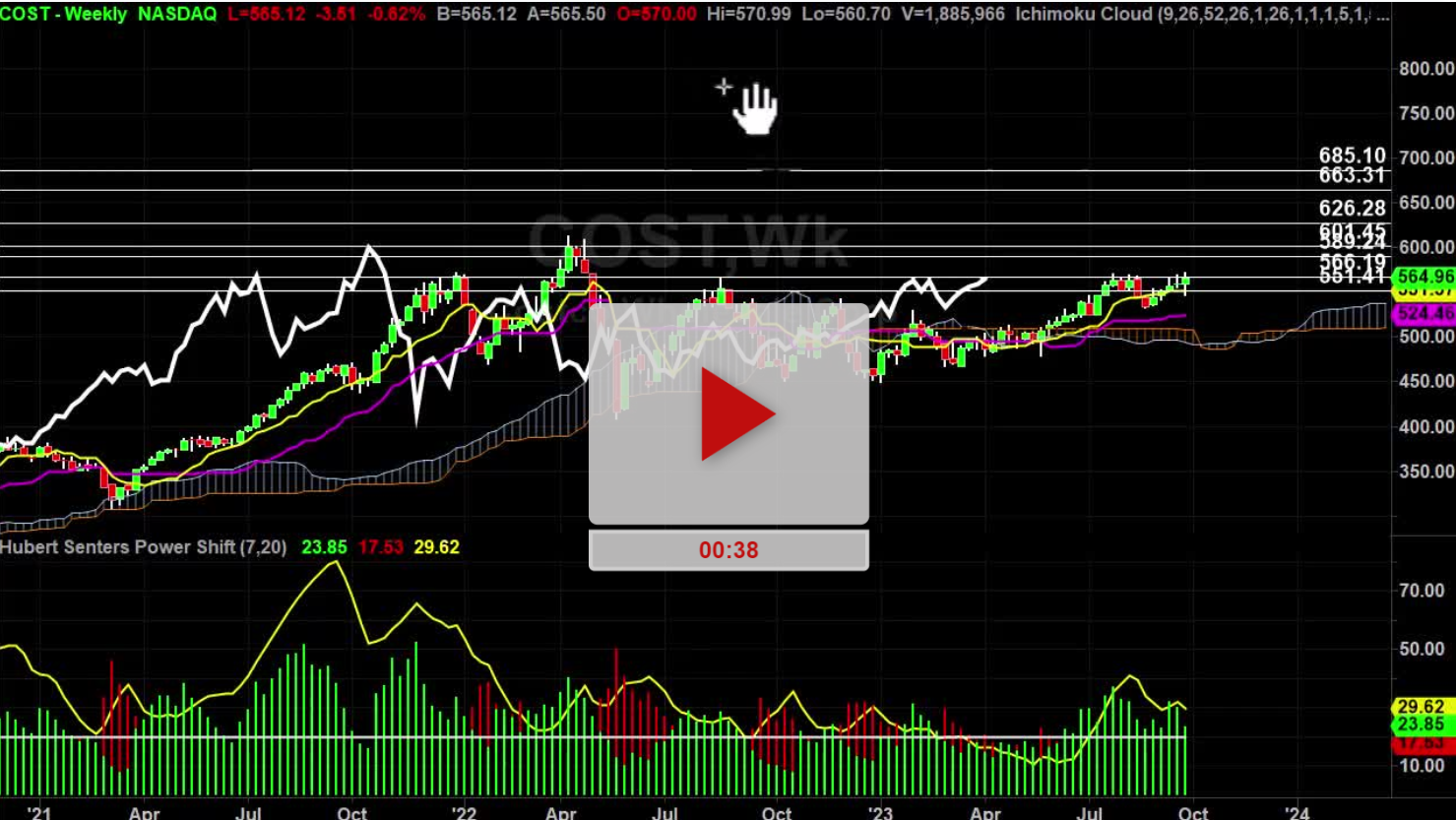Click the 10.00 indicator axis label
The height and width of the screenshot is (820, 1456).
[x=1422, y=765]
